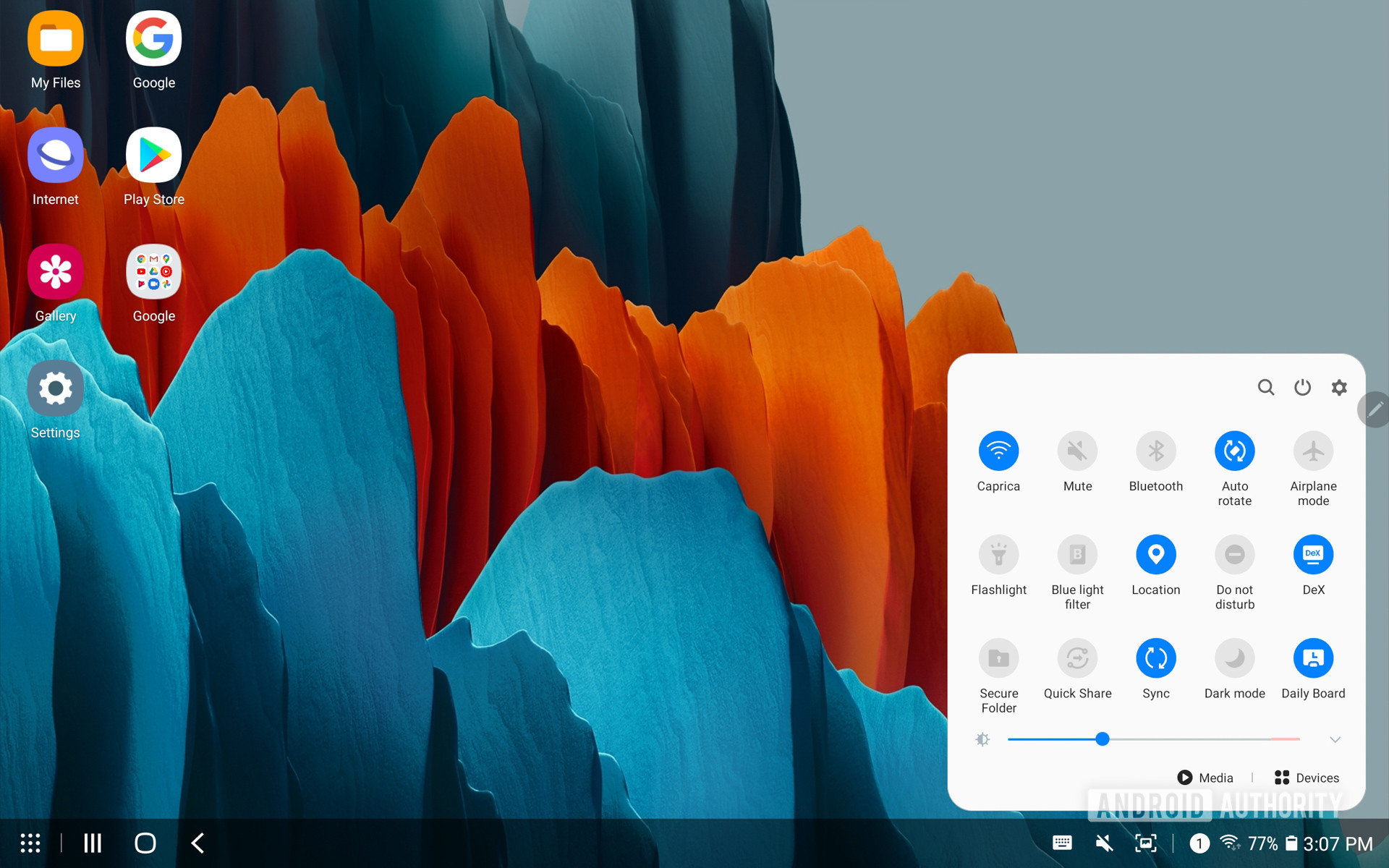The width and height of the screenshot is (1389, 868).
Task: Open the power menu icon
Action: (x=1302, y=388)
